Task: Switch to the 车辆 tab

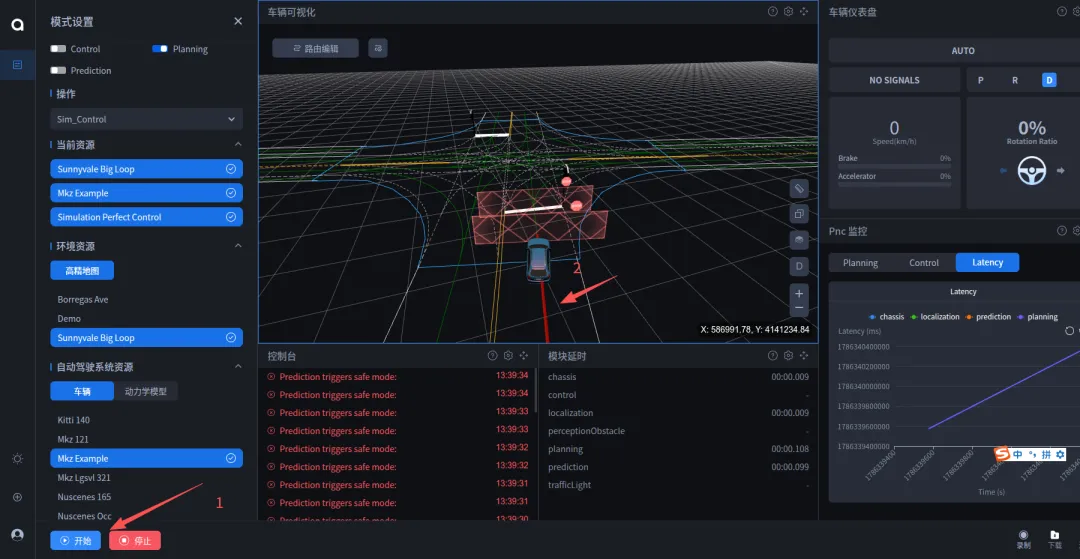Action: (82, 391)
